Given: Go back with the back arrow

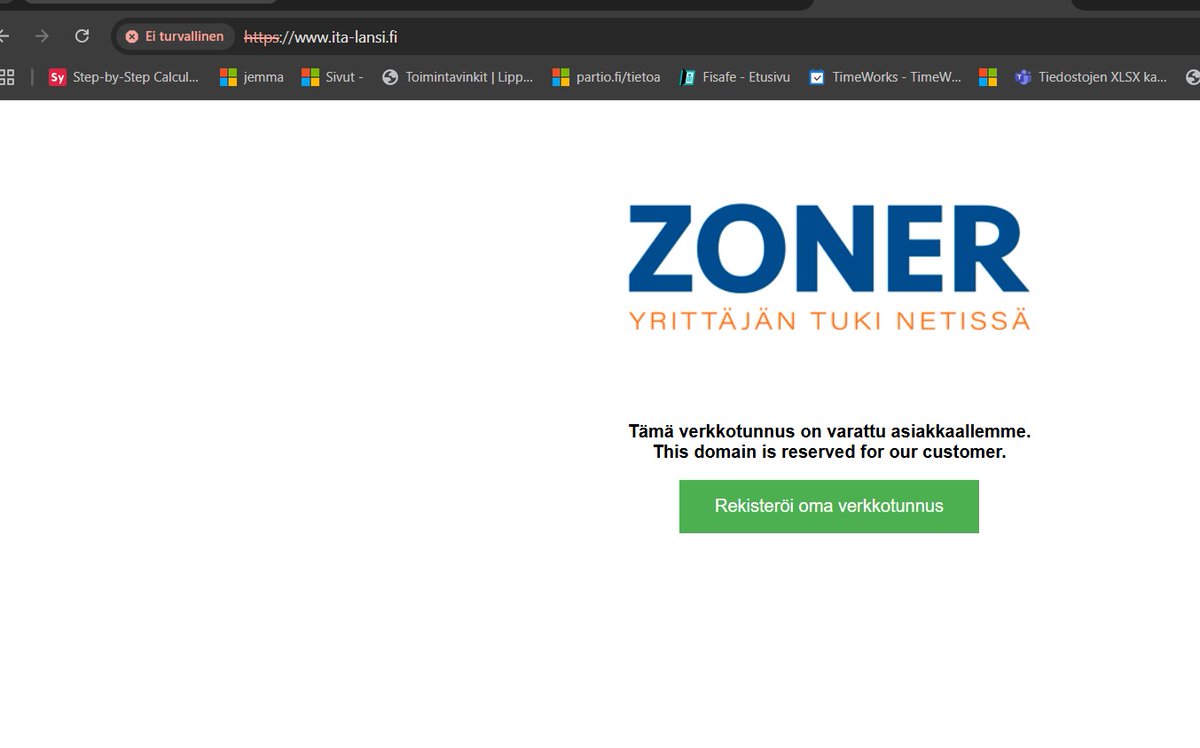Looking at the screenshot, I should (4, 36).
